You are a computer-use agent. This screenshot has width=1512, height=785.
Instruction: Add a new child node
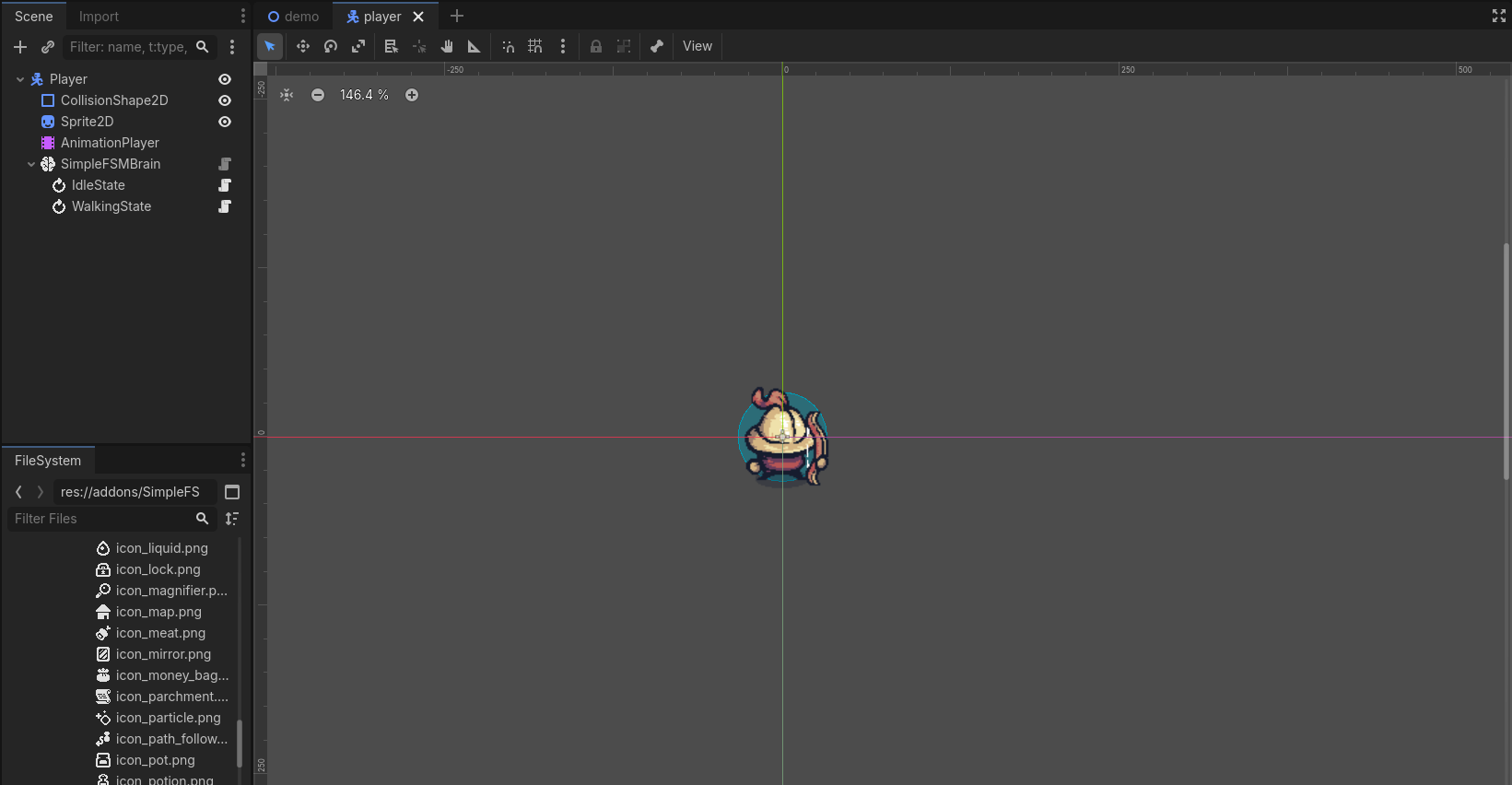(20, 47)
